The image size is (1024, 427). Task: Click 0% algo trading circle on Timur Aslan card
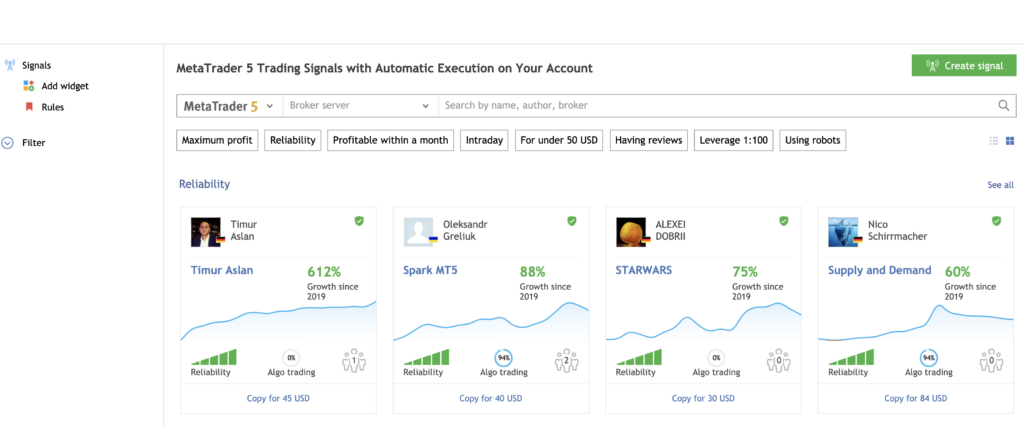coord(291,358)
